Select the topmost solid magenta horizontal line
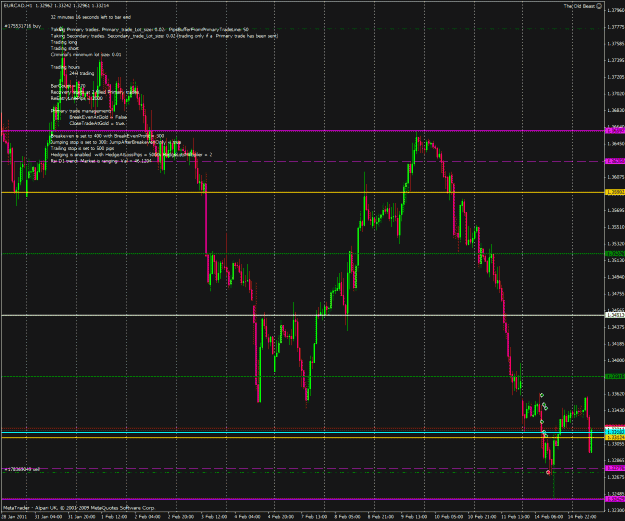 click(x=303, y=130)
